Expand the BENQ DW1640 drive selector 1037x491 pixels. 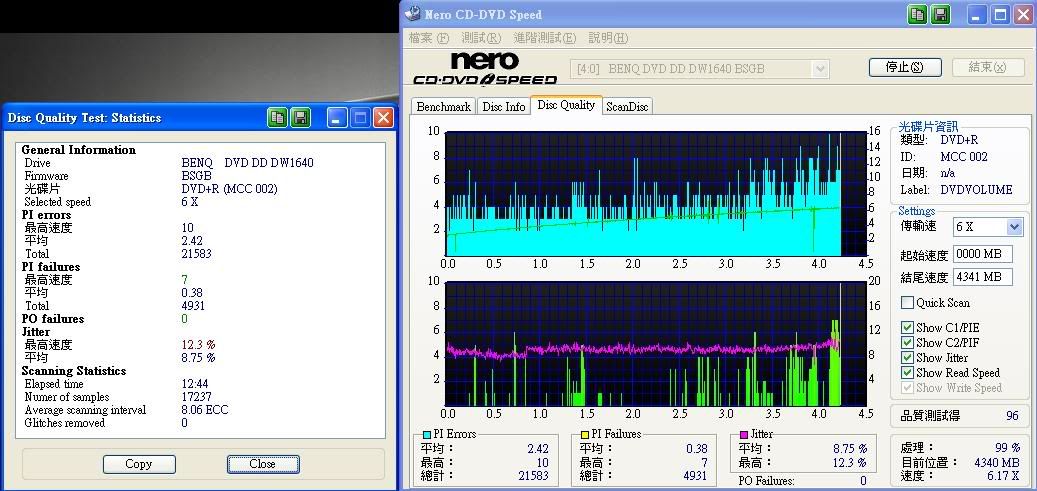[x=820, y=69]
